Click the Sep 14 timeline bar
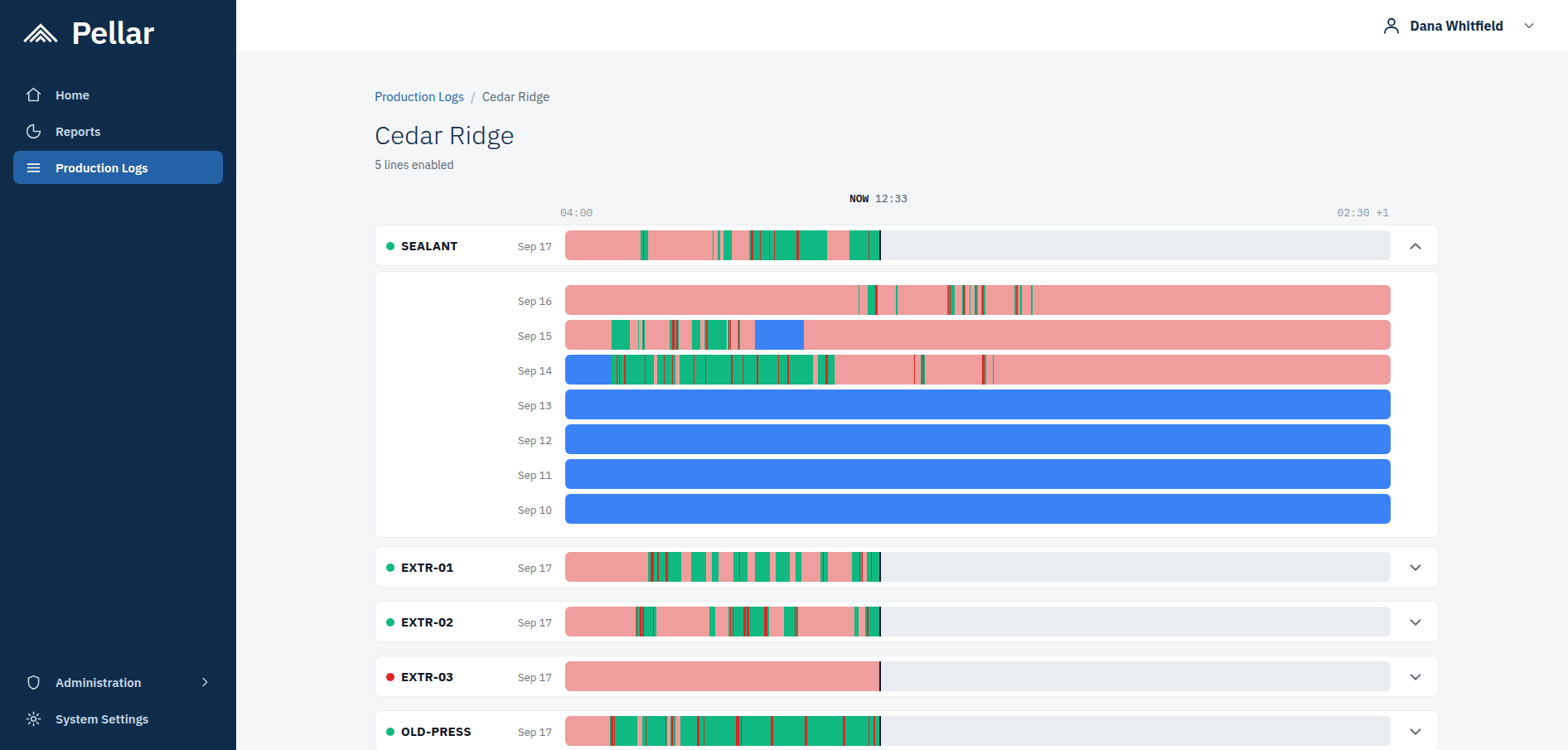Screen dimensions: 1568x750 (978, 370)
